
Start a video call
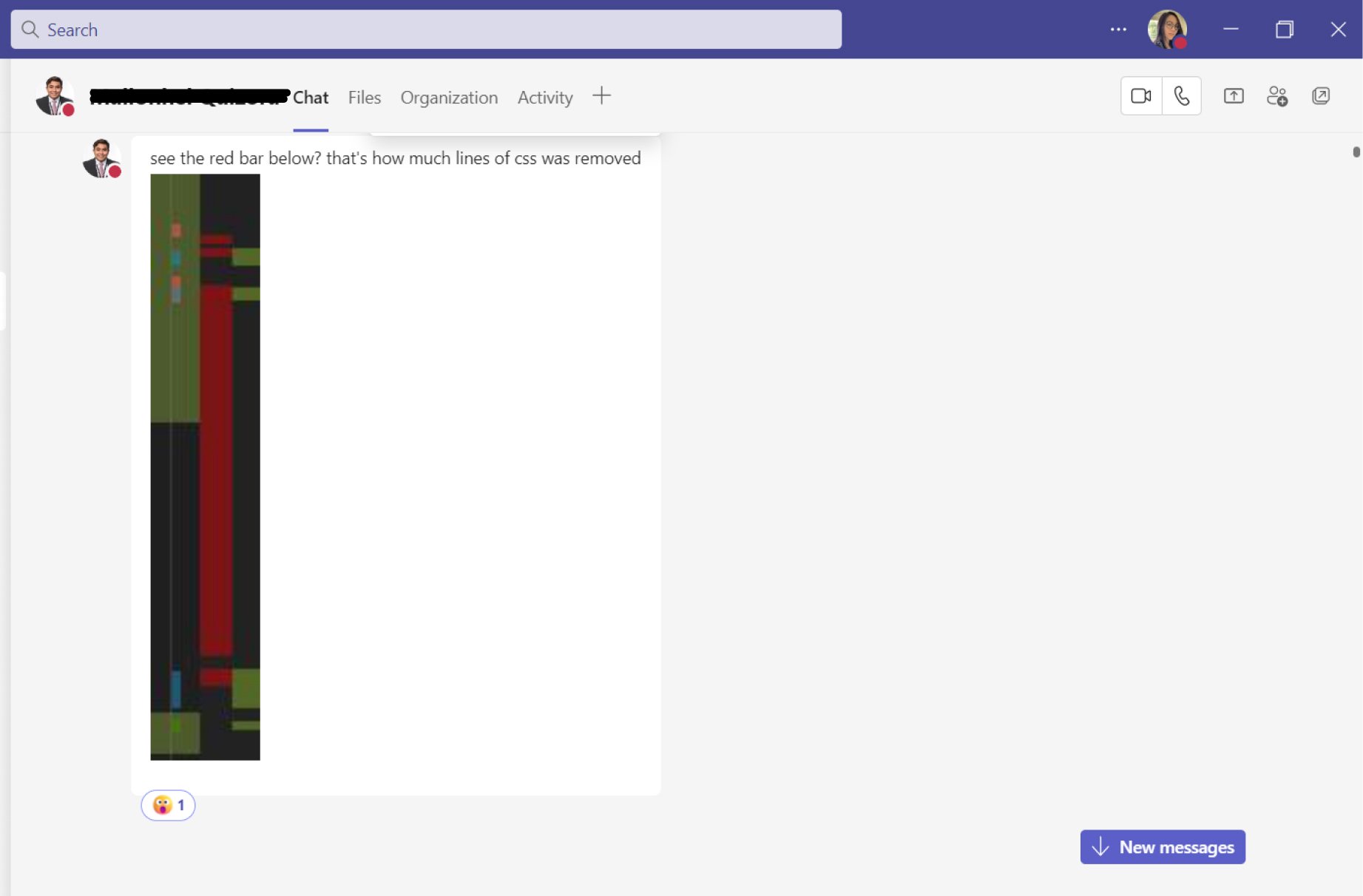1141,96
